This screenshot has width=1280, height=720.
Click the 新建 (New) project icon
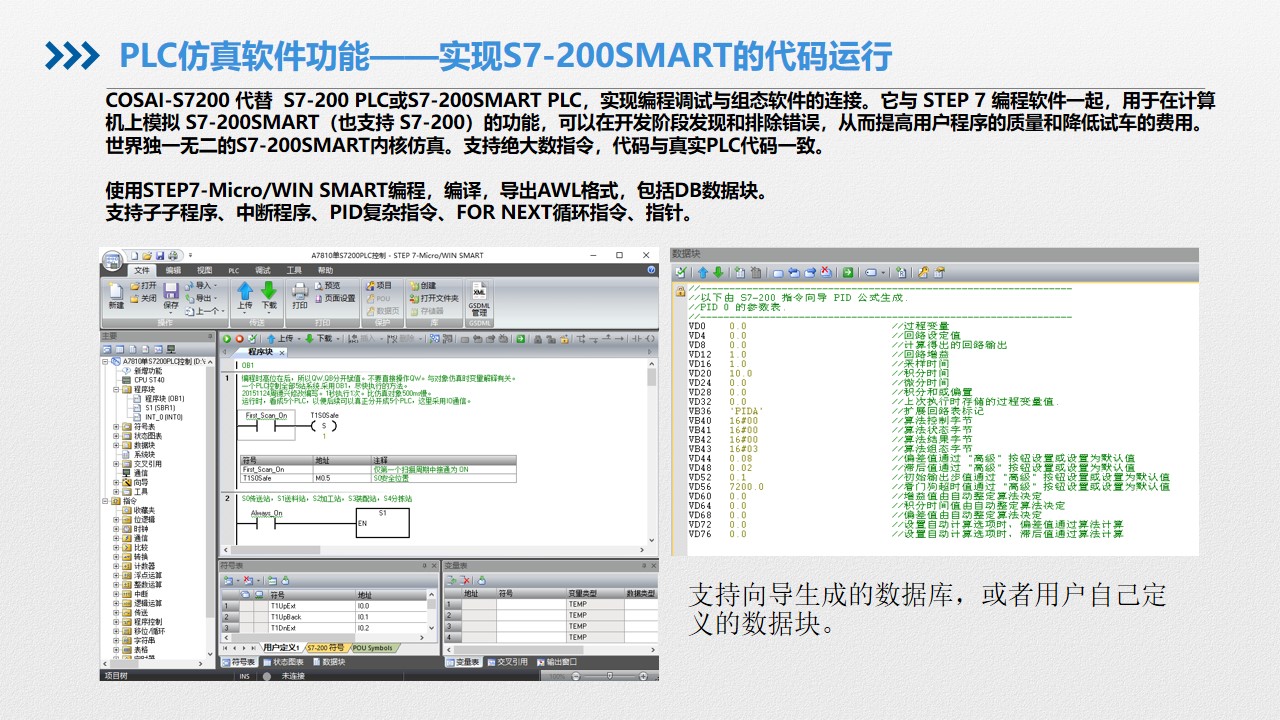116,293
